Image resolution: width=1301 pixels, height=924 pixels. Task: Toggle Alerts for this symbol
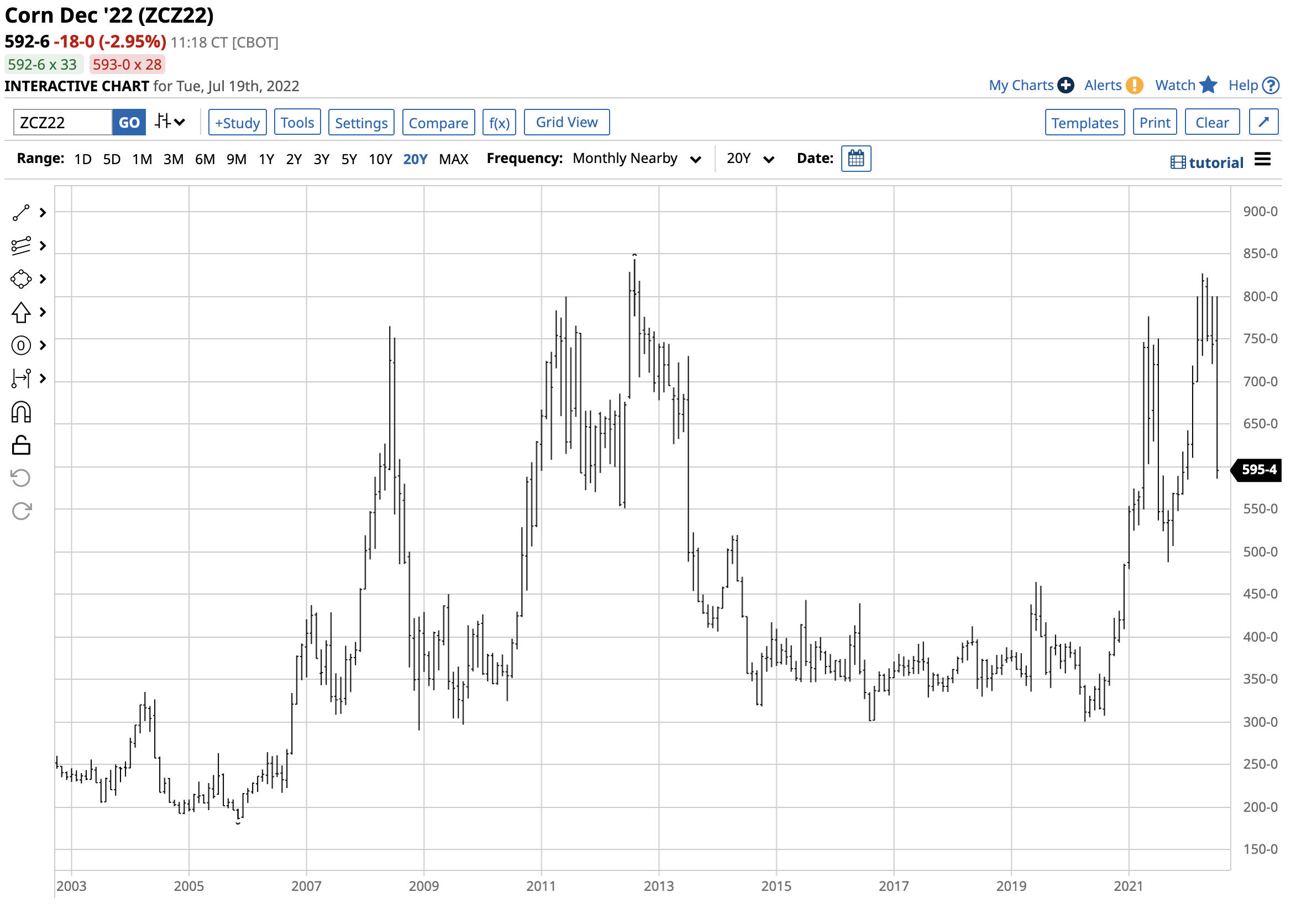click(x=1113, y=85)
